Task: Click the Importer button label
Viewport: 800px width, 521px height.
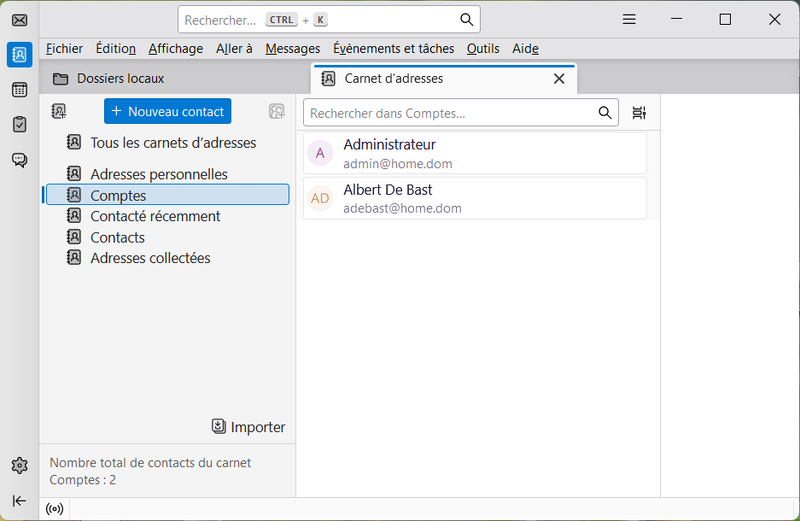Action: [258, 427]
